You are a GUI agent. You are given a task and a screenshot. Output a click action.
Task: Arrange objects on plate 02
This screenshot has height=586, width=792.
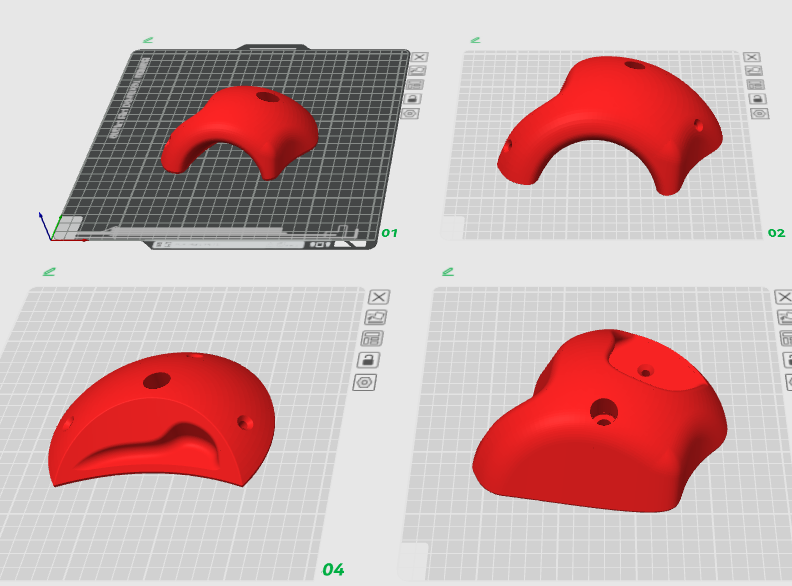coord(756,84)
